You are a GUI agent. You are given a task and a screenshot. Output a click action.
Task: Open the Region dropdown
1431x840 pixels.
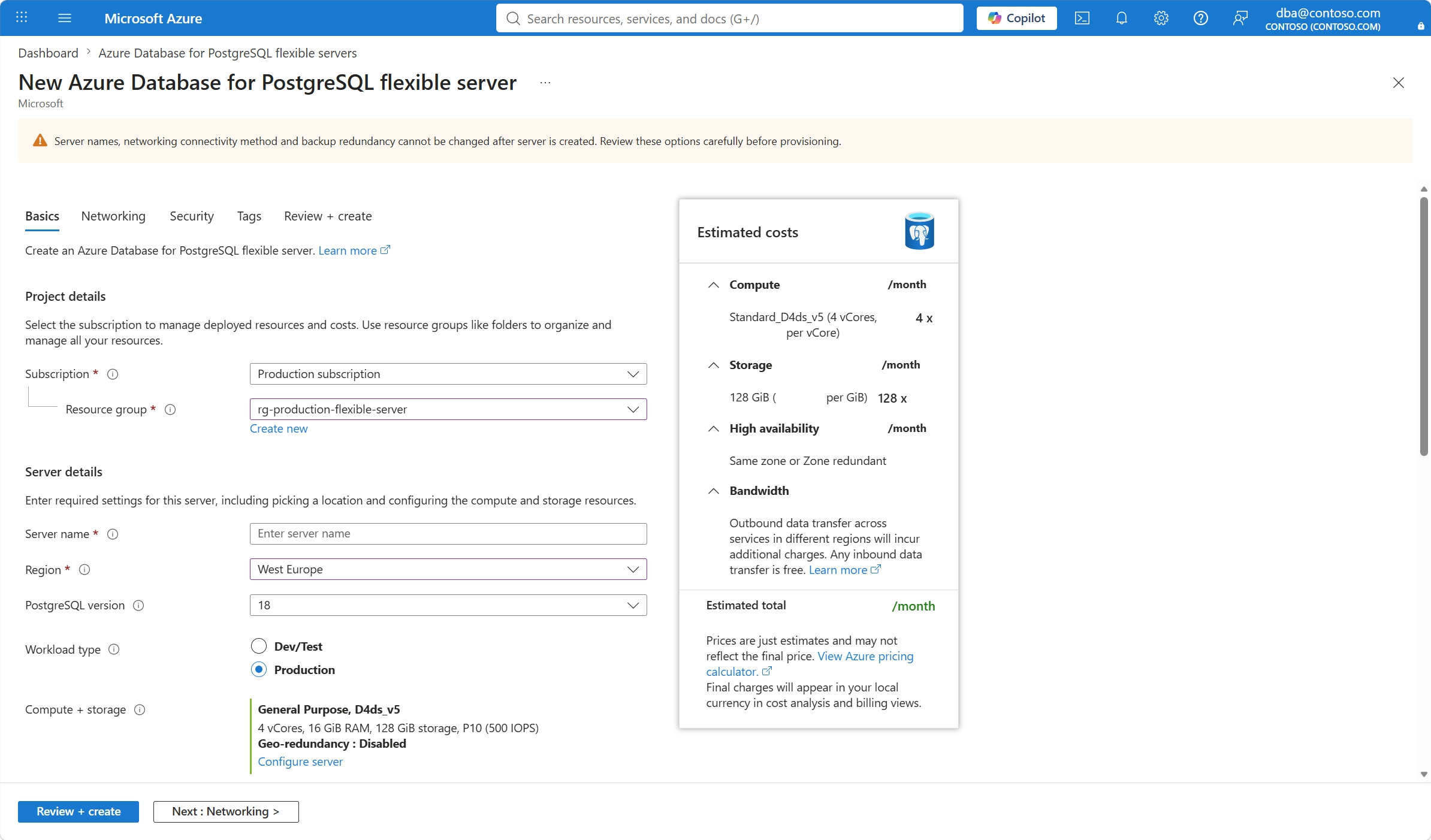448,569
